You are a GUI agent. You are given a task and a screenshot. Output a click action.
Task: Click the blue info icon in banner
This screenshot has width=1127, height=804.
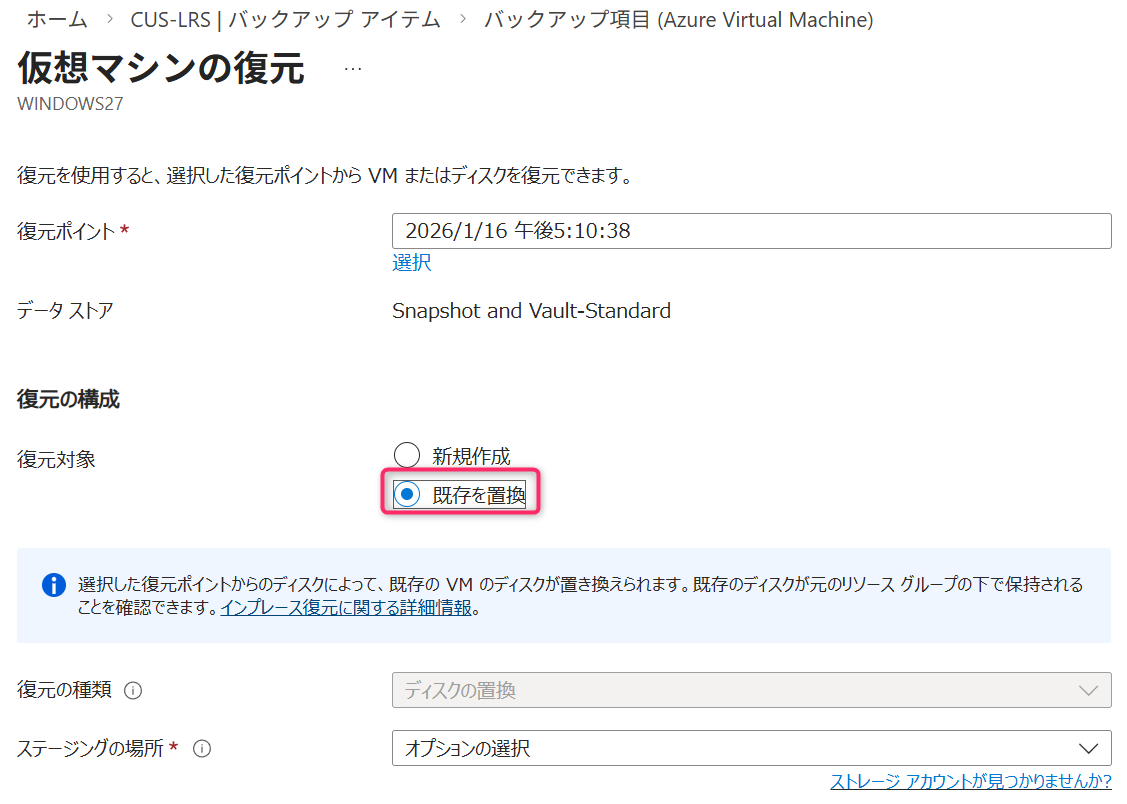click(x=54, y=585)
